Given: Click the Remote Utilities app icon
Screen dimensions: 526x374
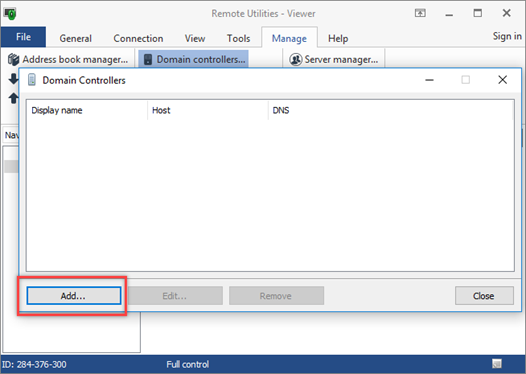Looking at the screenshot, I should click(x=10, y=14).
